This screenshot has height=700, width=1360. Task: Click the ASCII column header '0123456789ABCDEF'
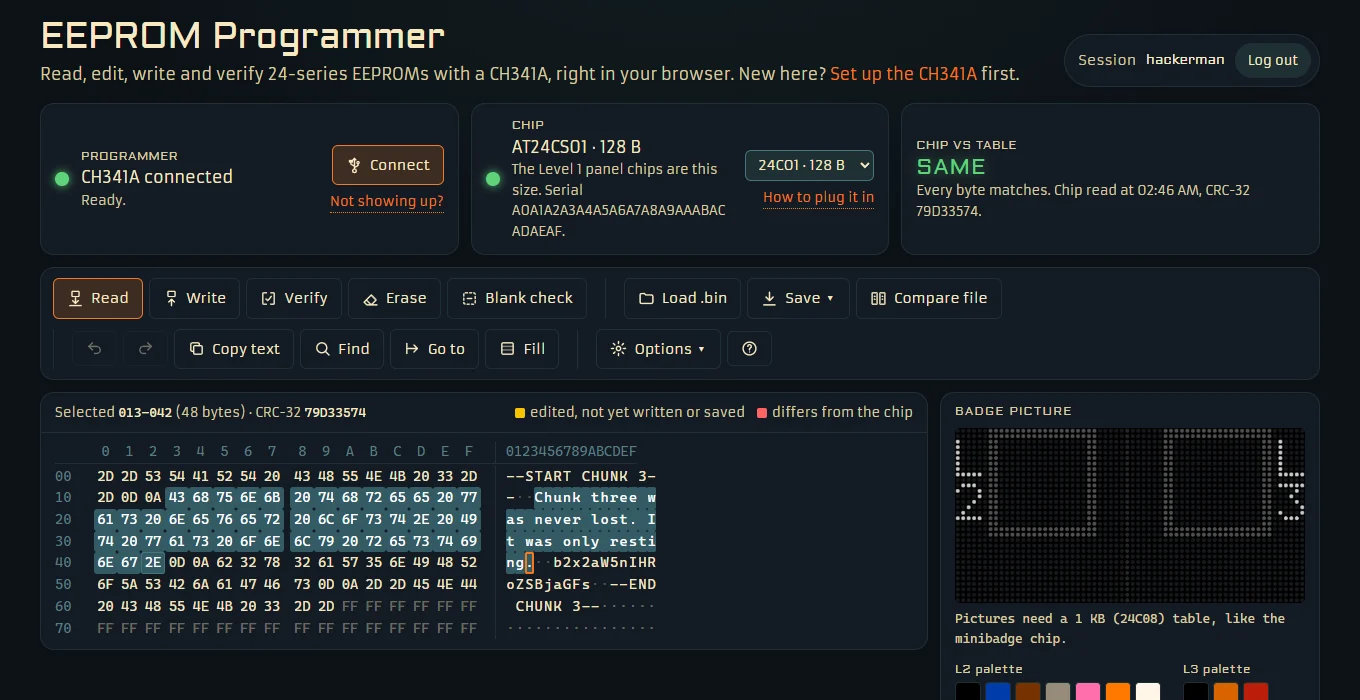[571, 451]
